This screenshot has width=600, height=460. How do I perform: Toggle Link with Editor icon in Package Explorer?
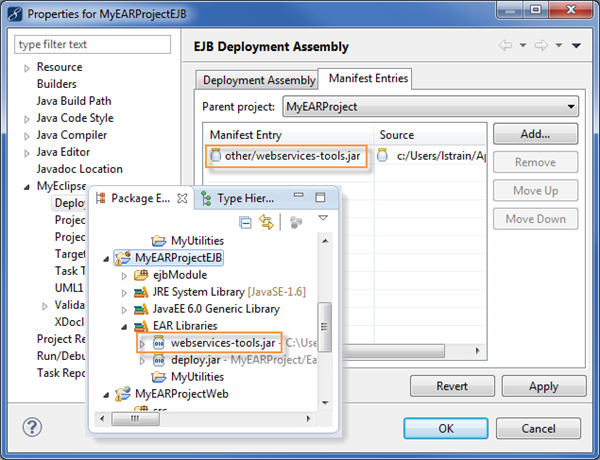[x=267, y=221]
